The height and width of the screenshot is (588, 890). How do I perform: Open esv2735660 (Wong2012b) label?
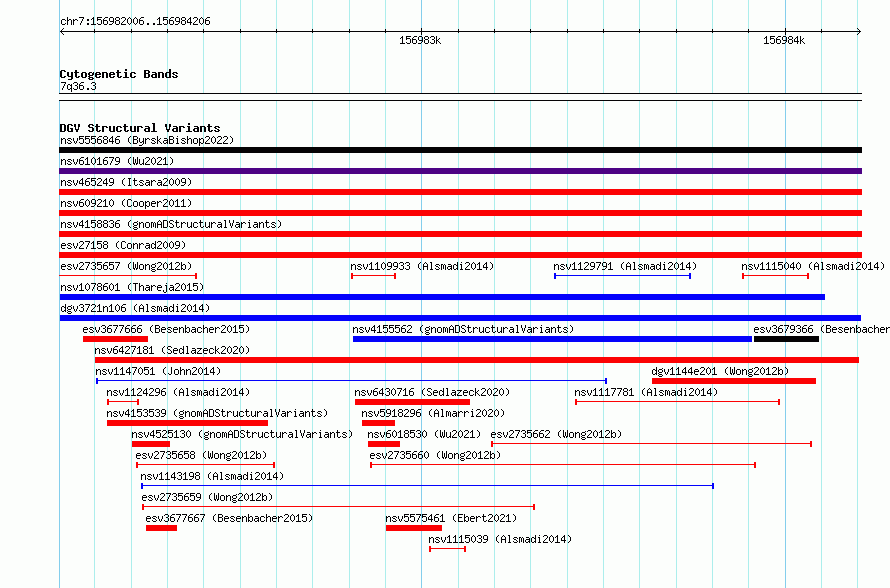pos(435,455)
